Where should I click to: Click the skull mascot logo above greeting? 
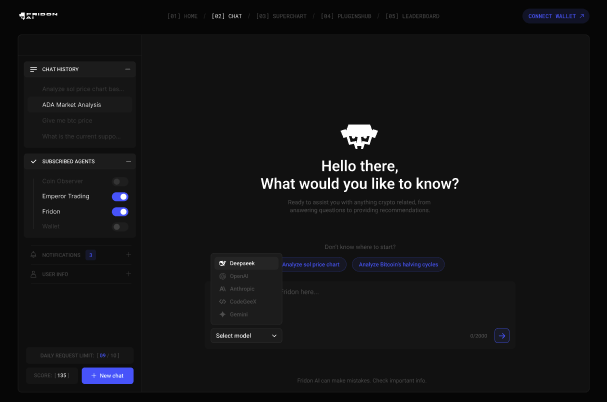point(359,136)
